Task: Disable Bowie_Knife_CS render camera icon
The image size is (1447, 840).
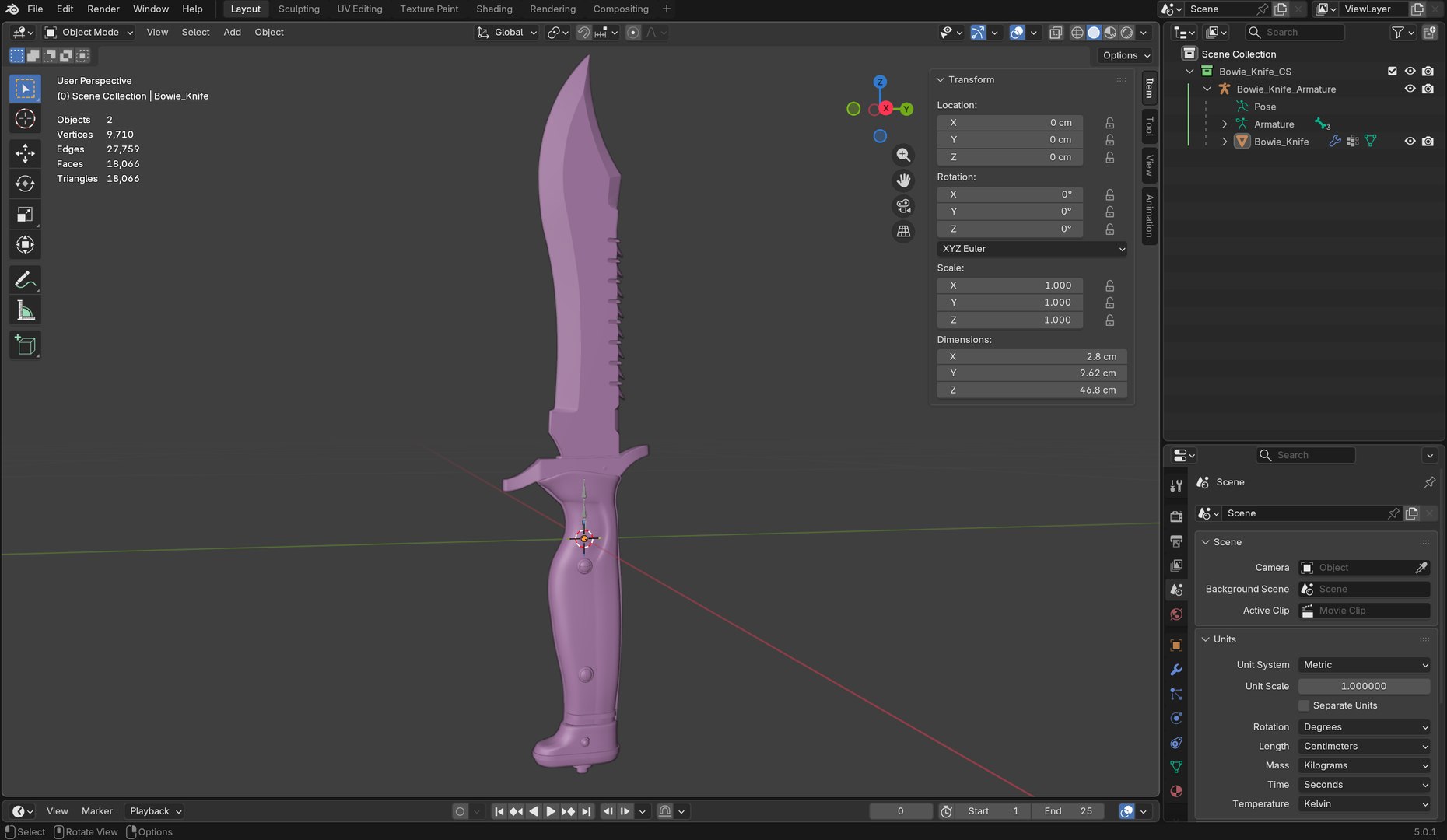Action: tap(1428, 71)
